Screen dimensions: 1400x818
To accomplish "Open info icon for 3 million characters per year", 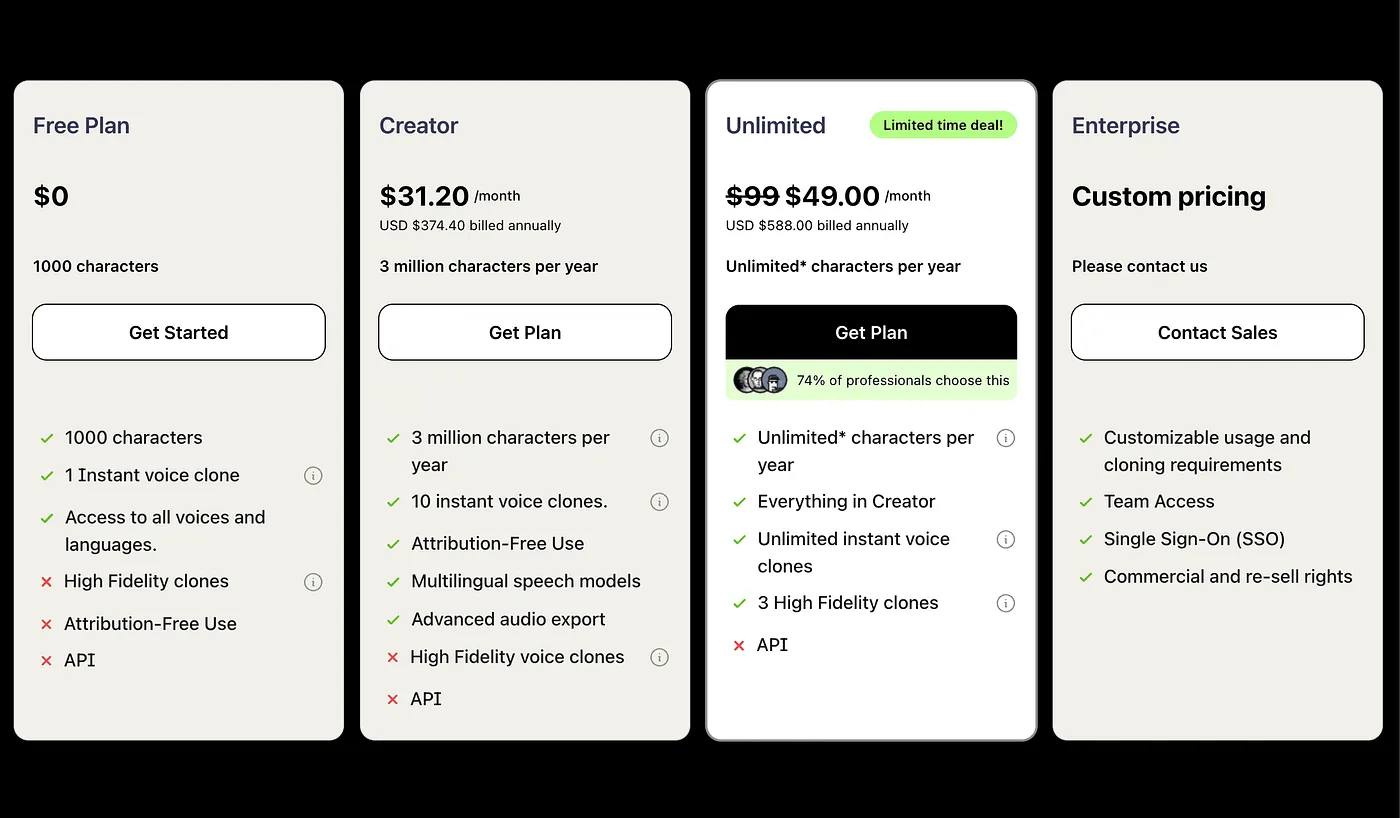I will pyautogui.click(x=659, y=438).
